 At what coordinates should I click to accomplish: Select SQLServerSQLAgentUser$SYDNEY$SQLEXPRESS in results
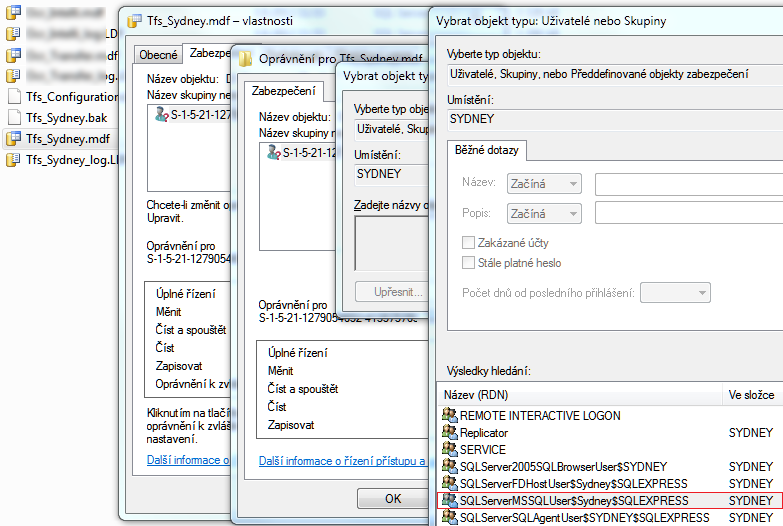[610, 518]
